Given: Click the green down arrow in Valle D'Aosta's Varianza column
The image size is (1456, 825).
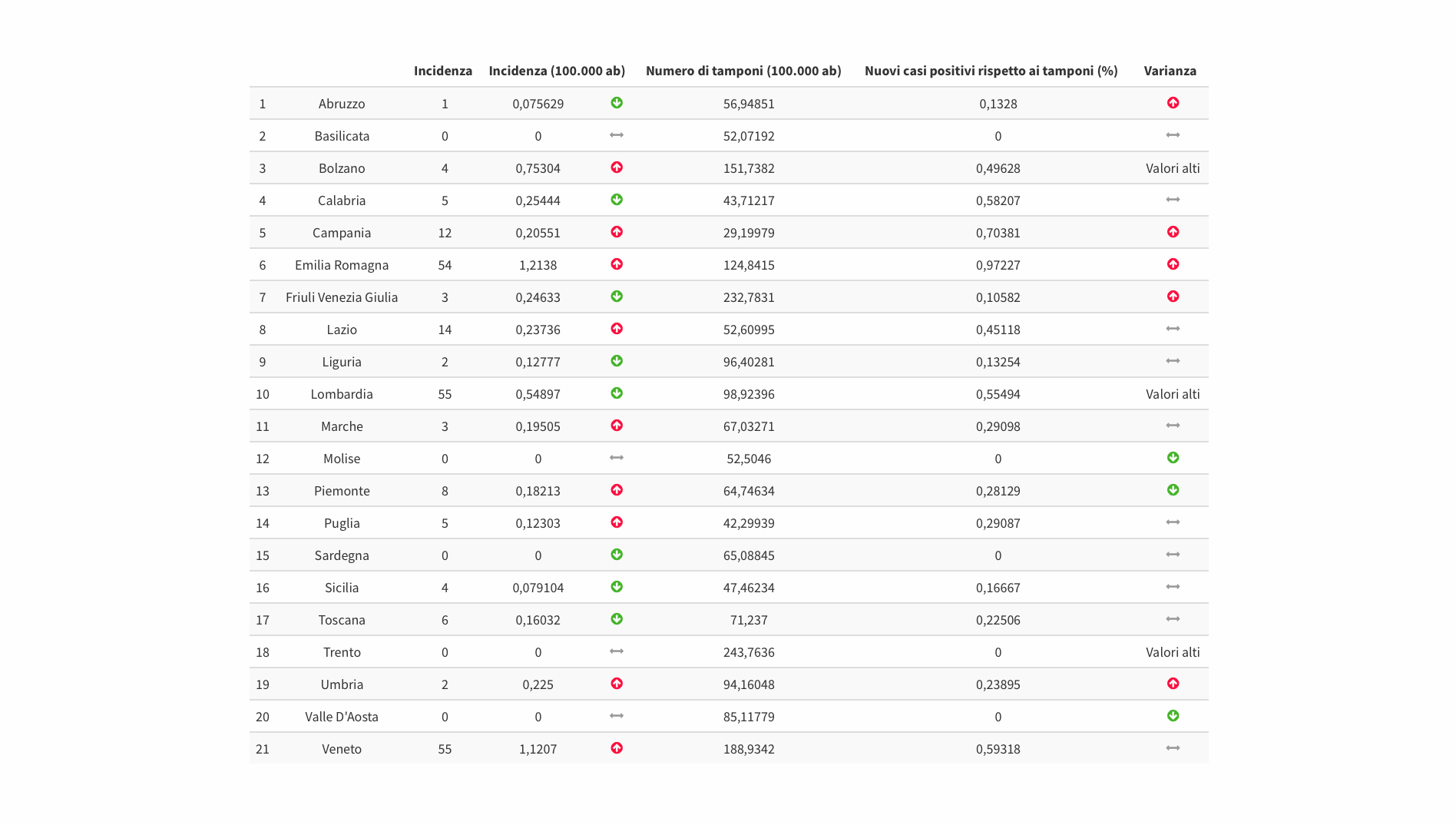Looking at the screenshot, I should click(x=1172, y=716).
